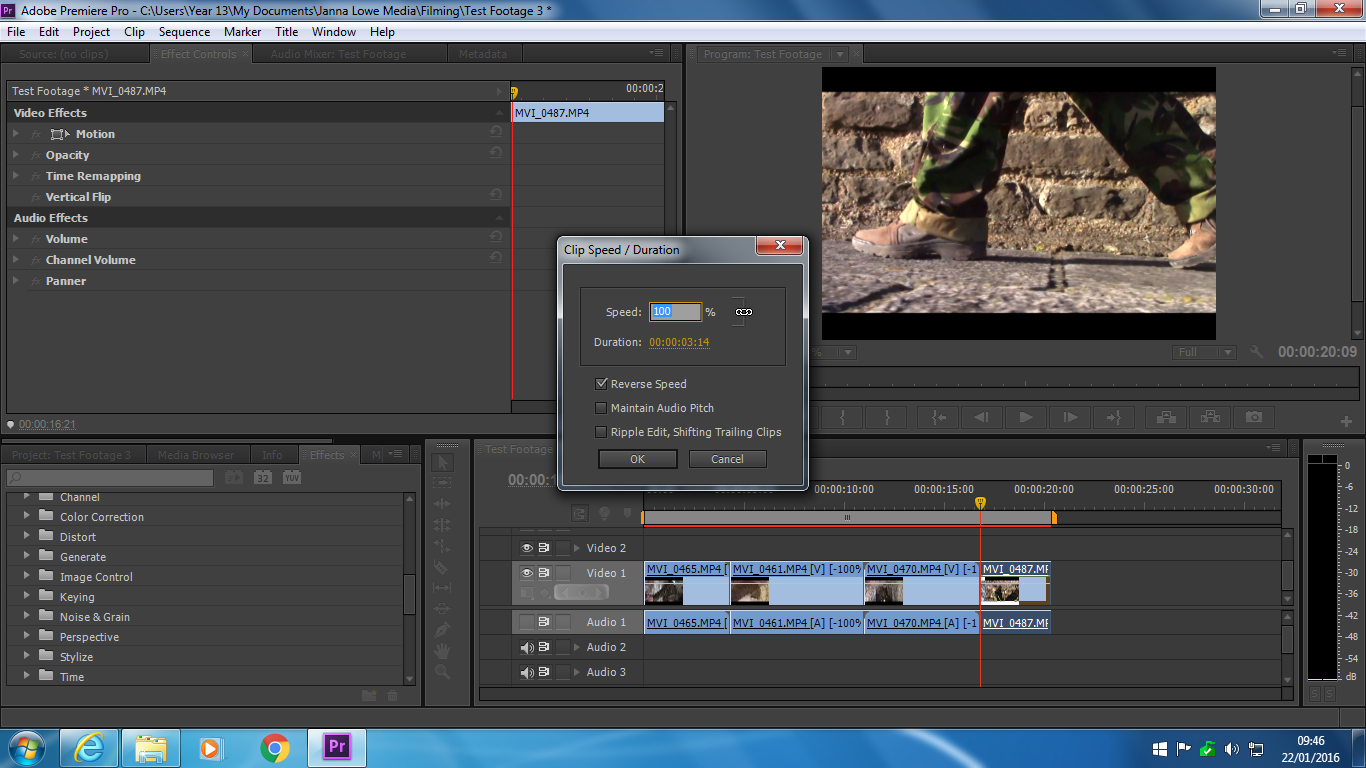Mute Audio 3 track speaker
This screenshot has height=768, width=1366.
click(527, 672)
